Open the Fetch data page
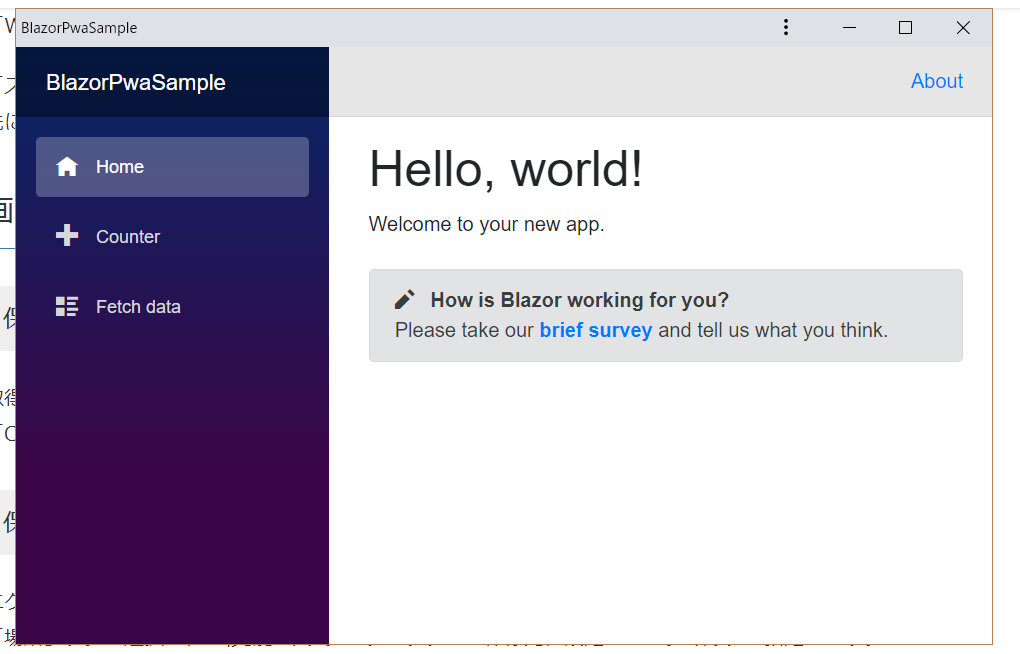This screenshot has height=654, width=1020. tap(172, 307)
